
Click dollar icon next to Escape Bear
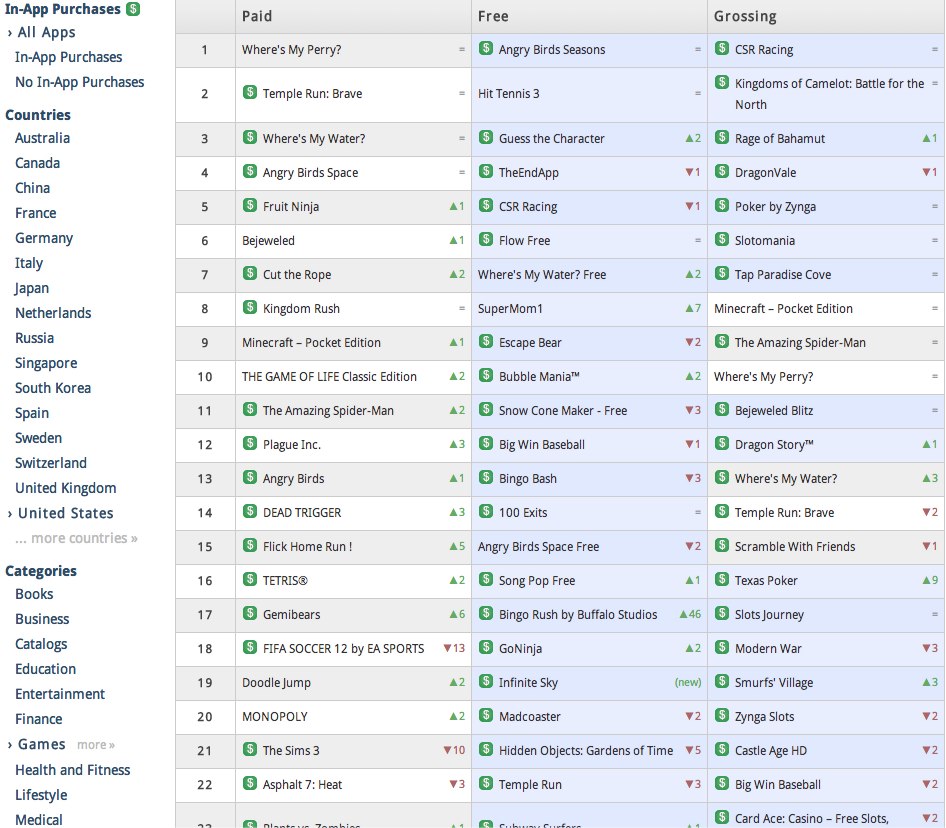pyautogui.click(x=486, y=341)
